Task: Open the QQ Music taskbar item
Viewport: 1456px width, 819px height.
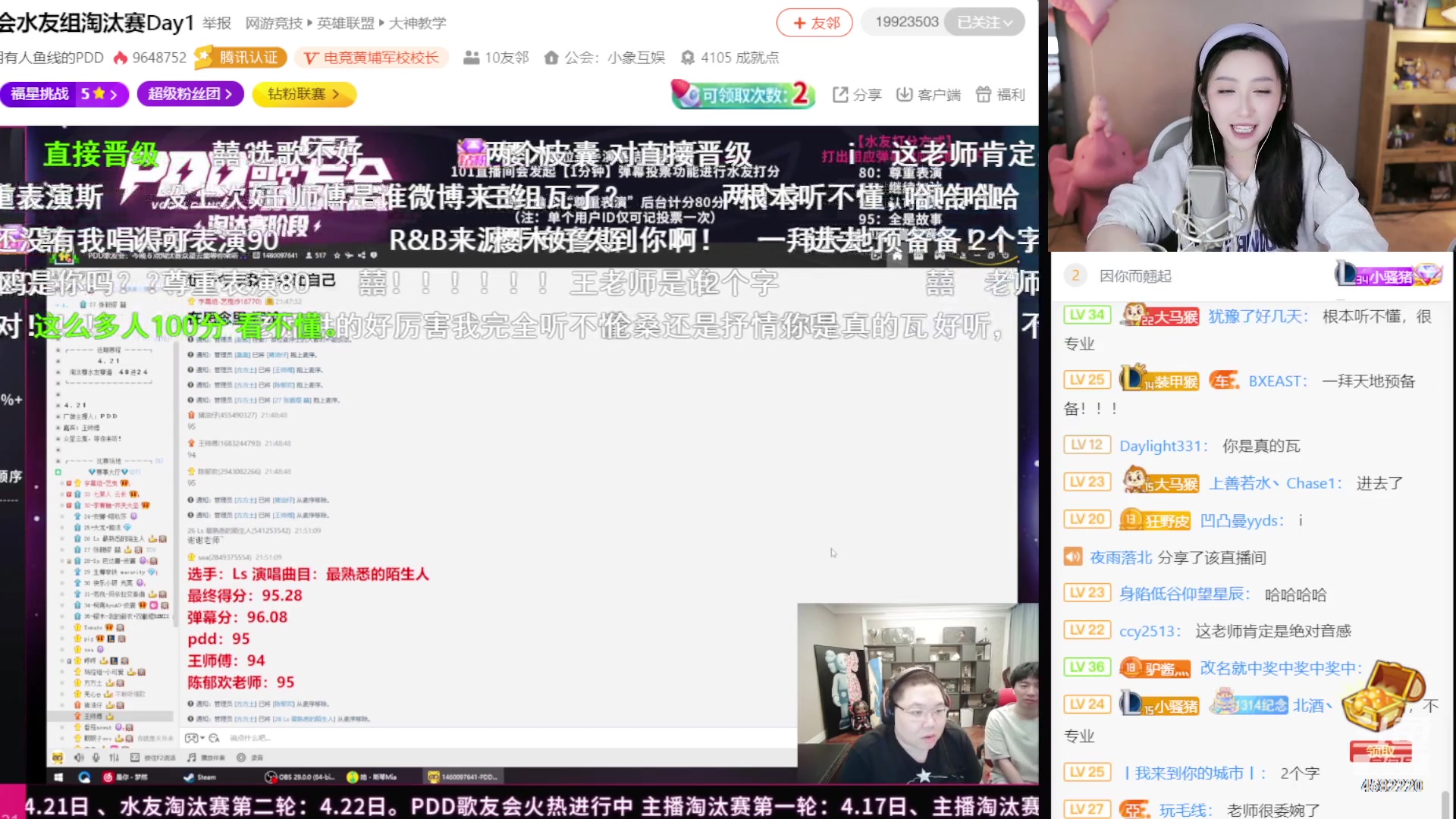Action: tap(372, 777)
